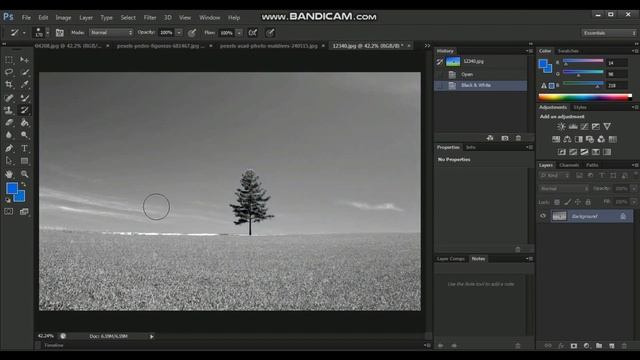Select the Healing Brush tool
This screenshot has height=360, width=640.
click(x=9, y=98)
